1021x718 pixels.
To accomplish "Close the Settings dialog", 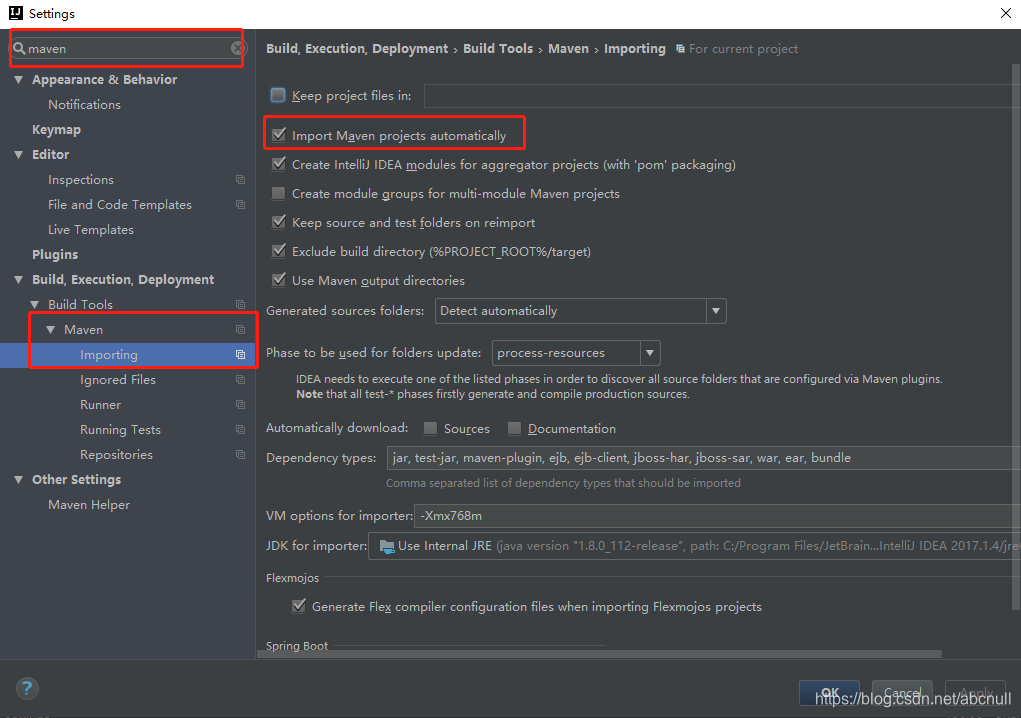I will (1005, 13).
